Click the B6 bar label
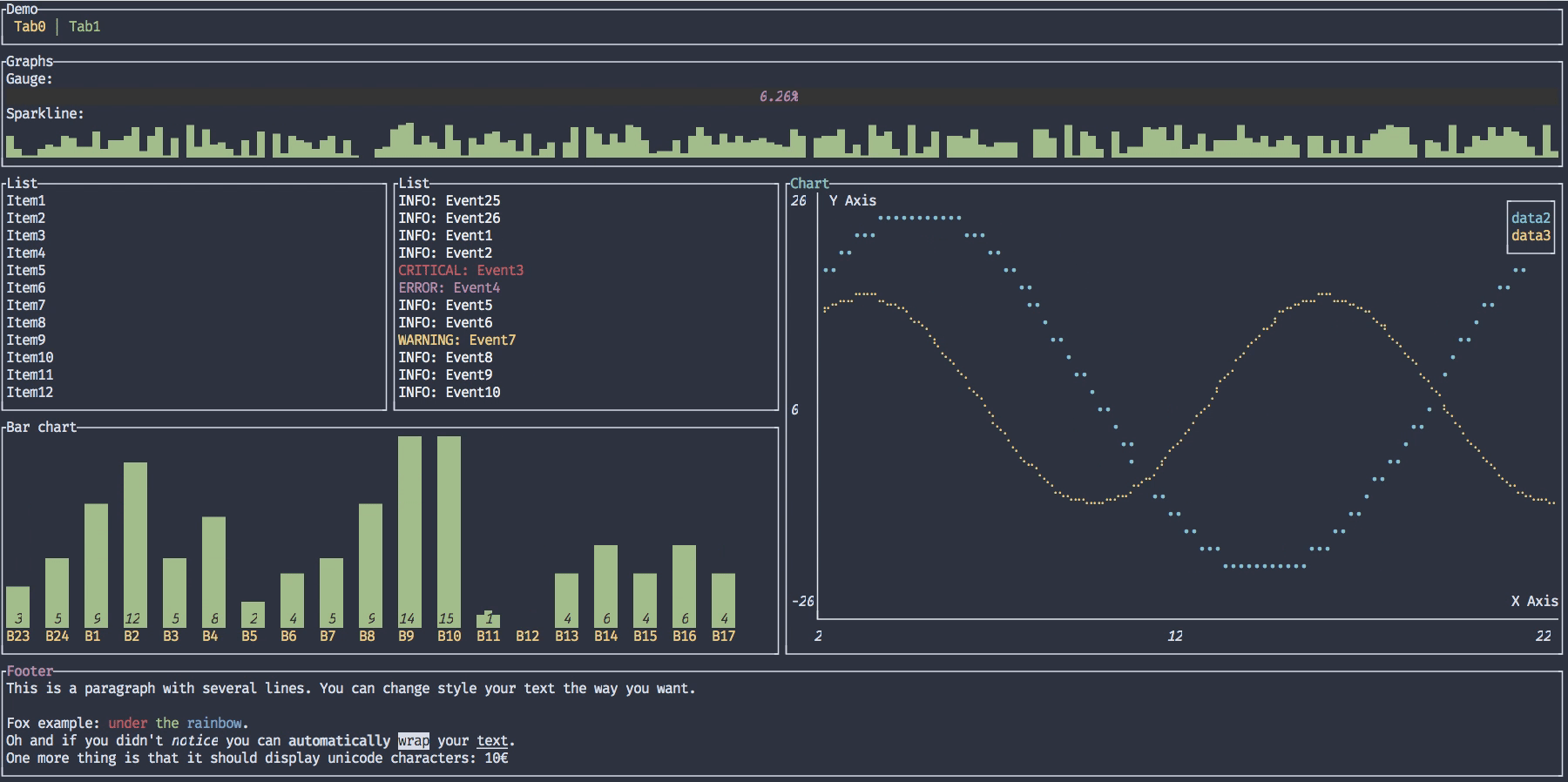This screenshot has width=1568, height=782. 288,637
